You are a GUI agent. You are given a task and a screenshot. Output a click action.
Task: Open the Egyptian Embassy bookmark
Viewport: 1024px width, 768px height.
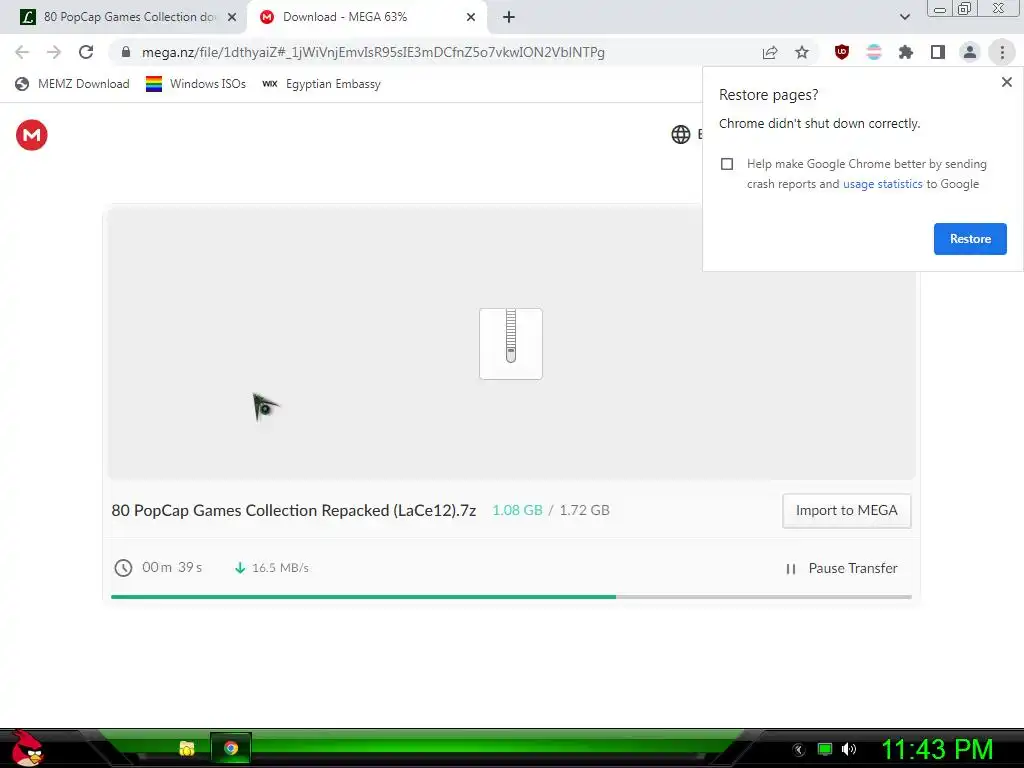[x=321, y=84]
